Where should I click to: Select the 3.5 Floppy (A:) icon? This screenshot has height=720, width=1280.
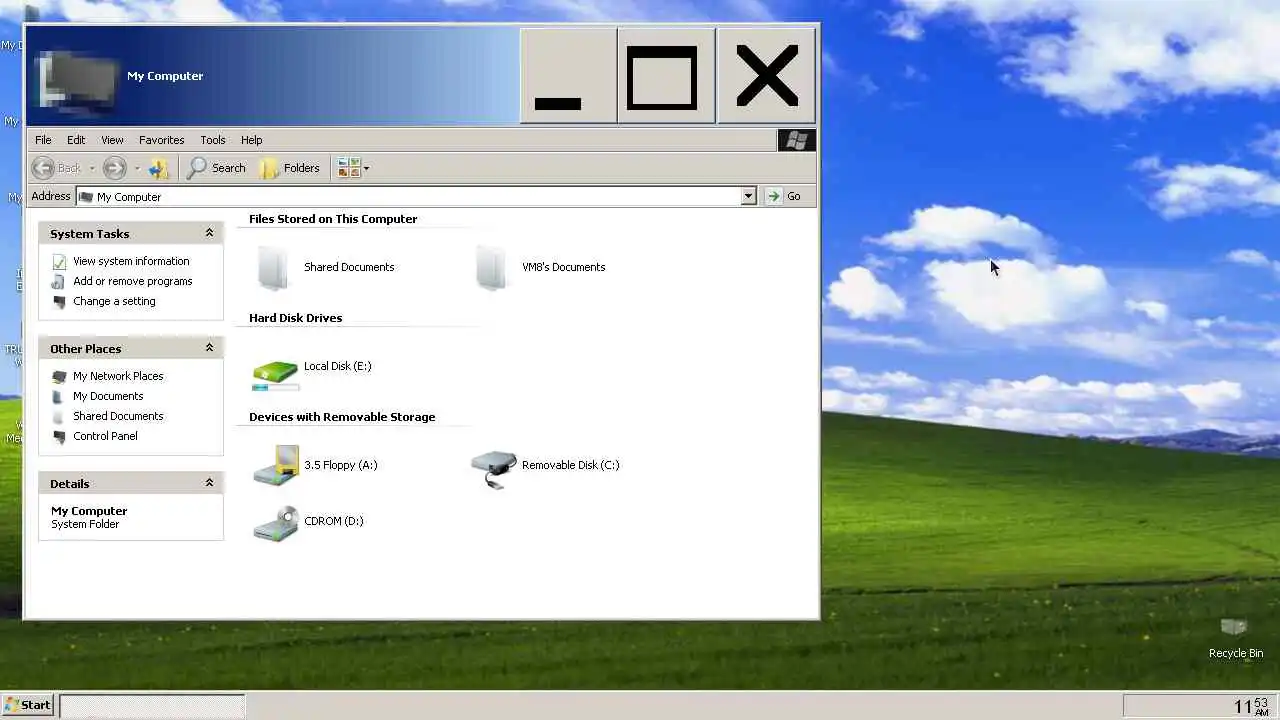tap(276, 465)
